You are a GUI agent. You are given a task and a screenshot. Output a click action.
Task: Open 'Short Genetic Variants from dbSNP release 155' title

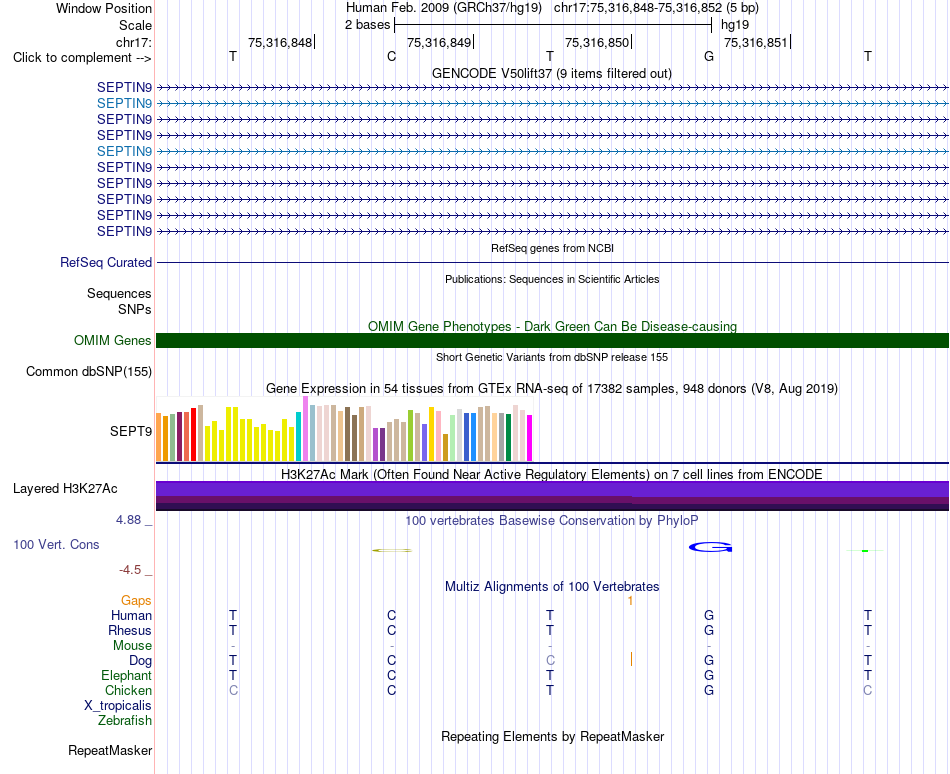(551, 357)
